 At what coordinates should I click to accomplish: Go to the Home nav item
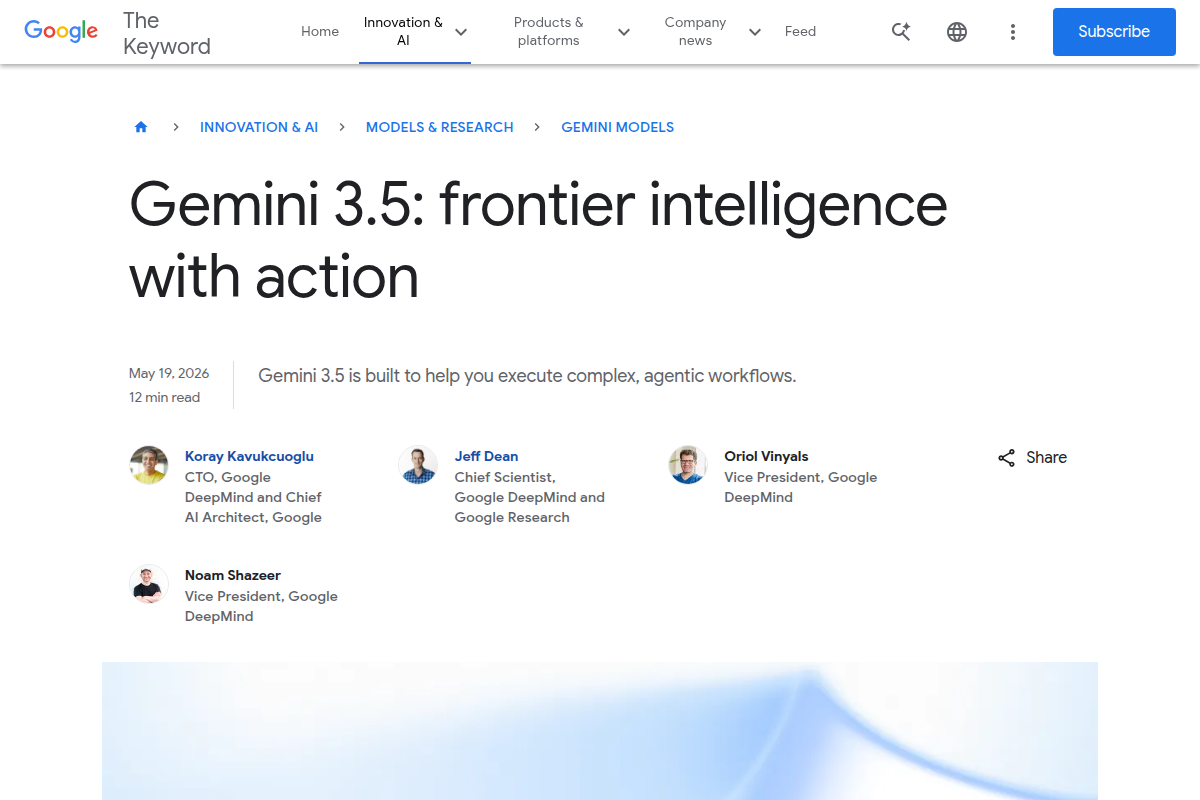pos(320,32)
